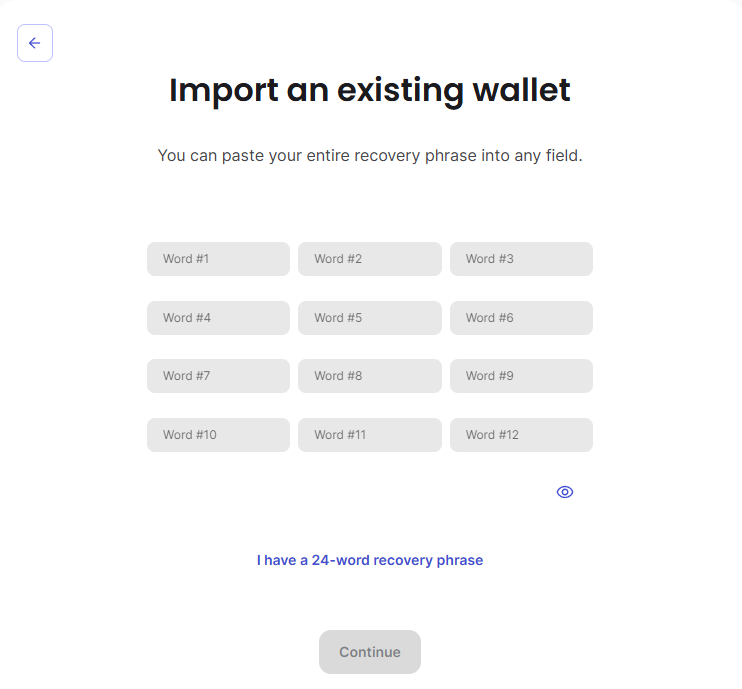This screenshot has width=742, height=689.
Task: Select the Word #8 input box
Action: pos(369,376)
